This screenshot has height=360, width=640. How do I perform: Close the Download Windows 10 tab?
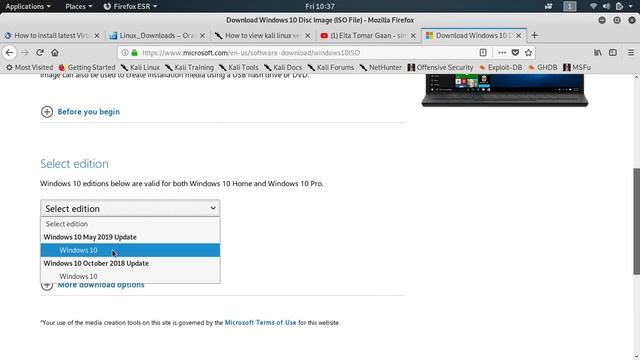tap(518, 36)
